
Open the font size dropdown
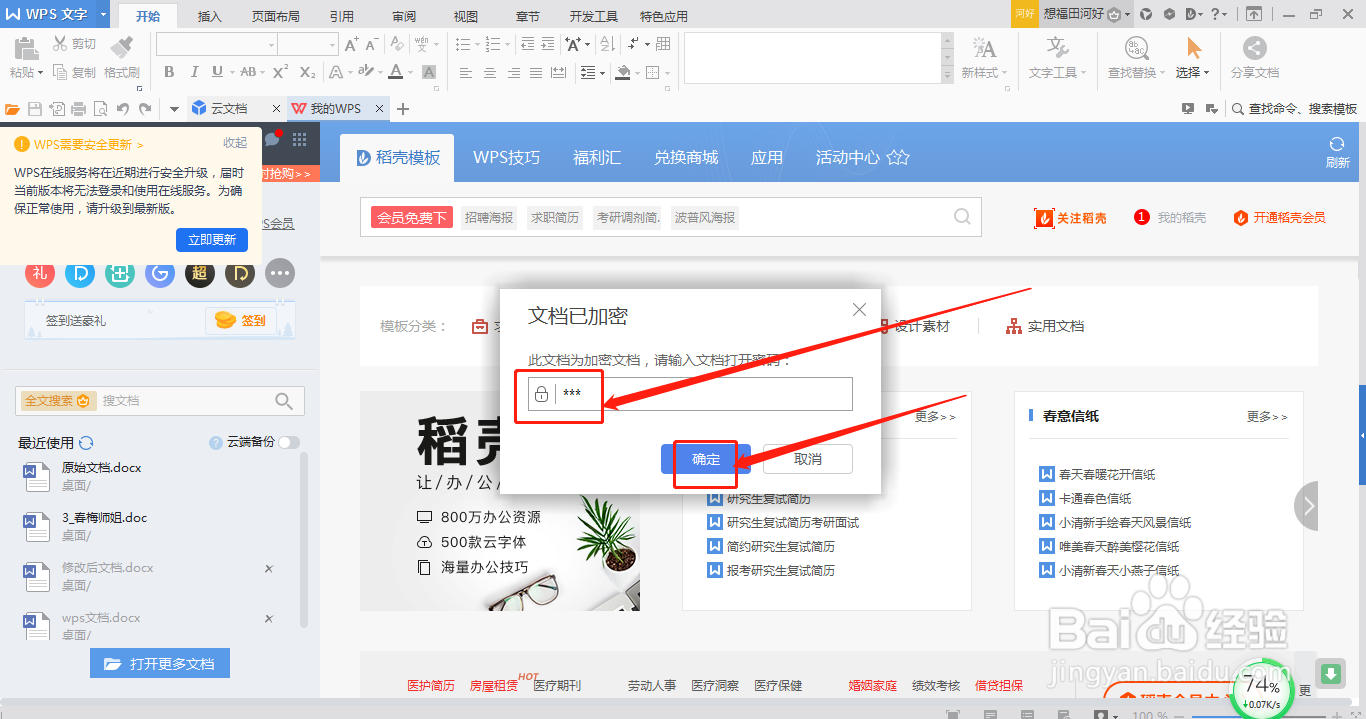[330, 45]
